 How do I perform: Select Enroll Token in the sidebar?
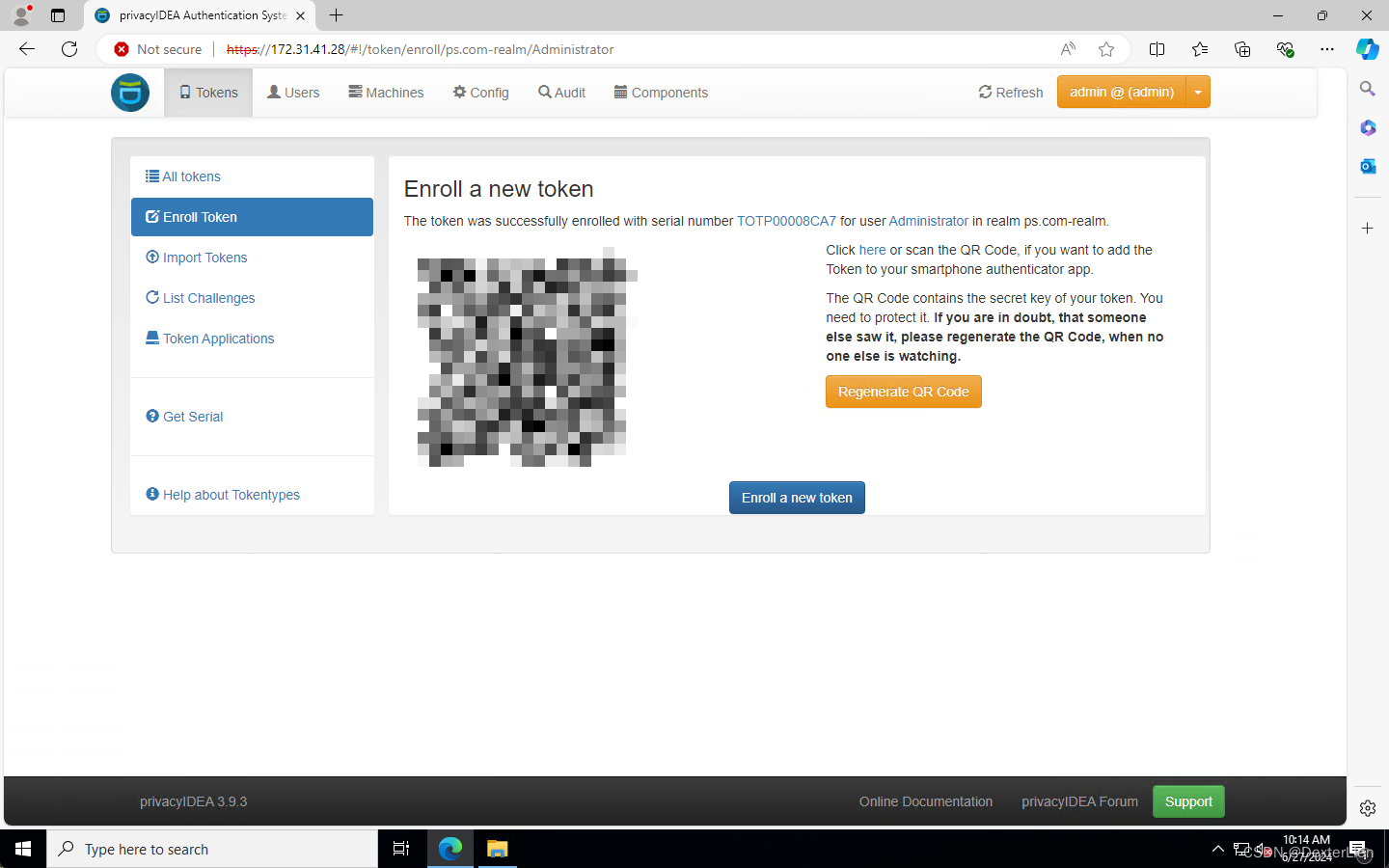(x=252, y=217)
